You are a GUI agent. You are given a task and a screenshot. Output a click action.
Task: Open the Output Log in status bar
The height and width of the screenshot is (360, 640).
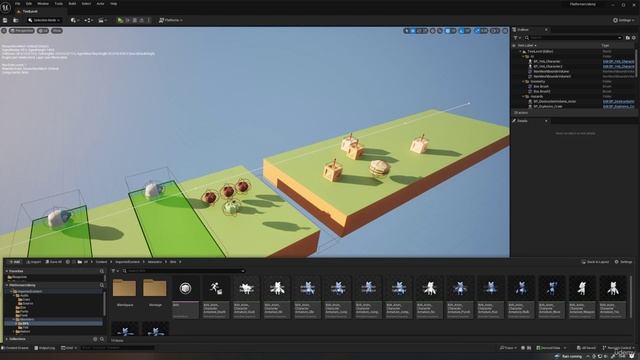45,348
